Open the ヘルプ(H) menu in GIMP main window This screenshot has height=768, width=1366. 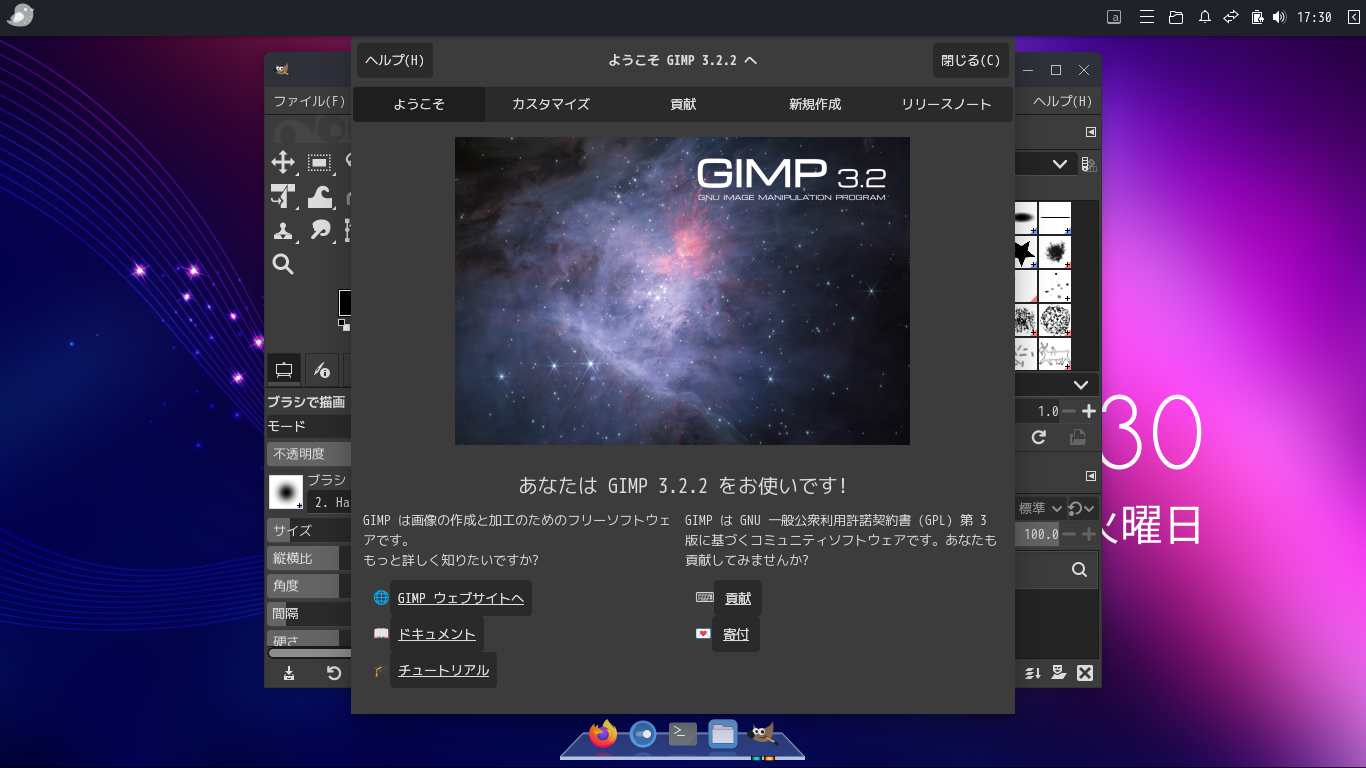click(x=1063, y=101)
